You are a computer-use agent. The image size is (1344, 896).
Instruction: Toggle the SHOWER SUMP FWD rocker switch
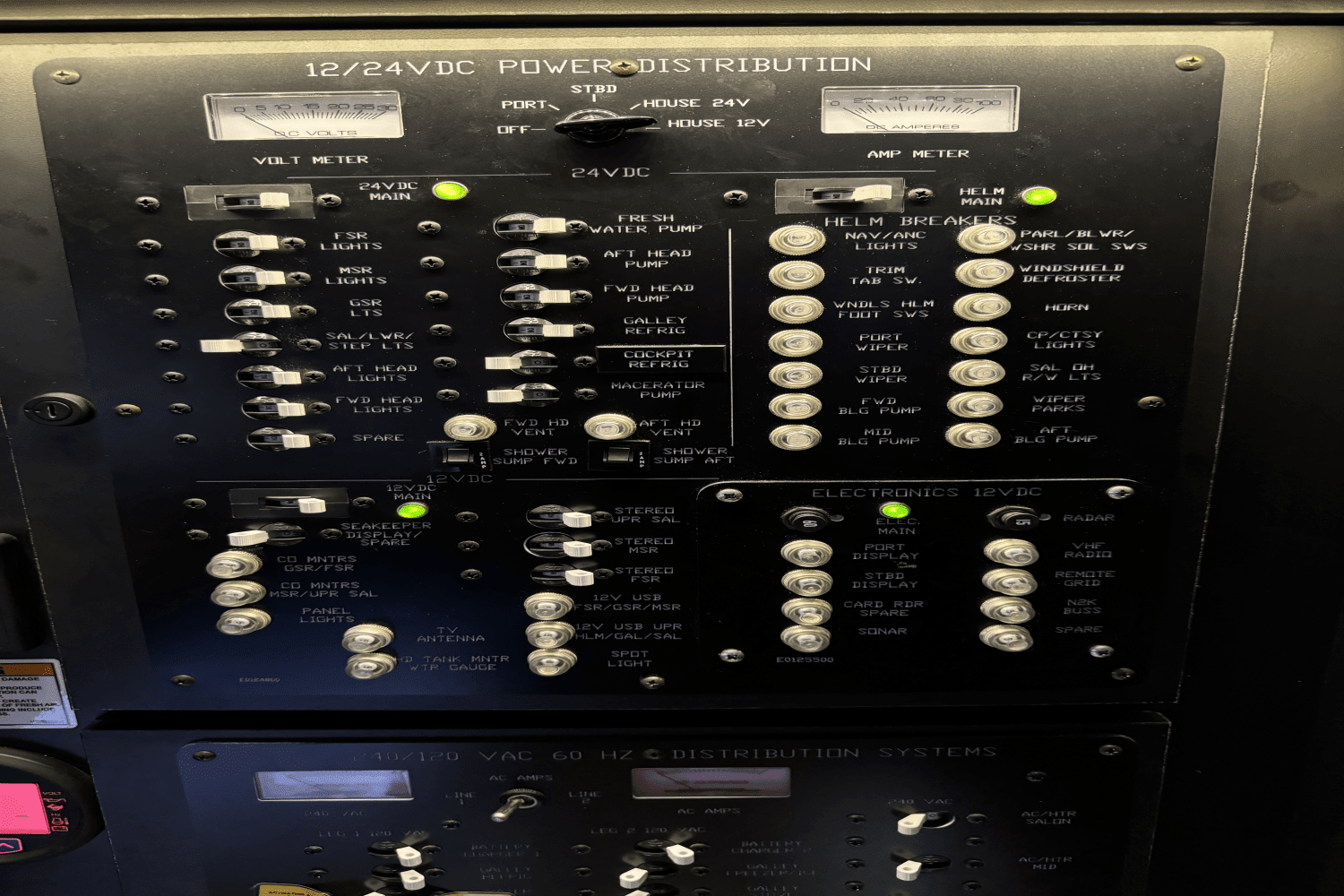point(459,457)
